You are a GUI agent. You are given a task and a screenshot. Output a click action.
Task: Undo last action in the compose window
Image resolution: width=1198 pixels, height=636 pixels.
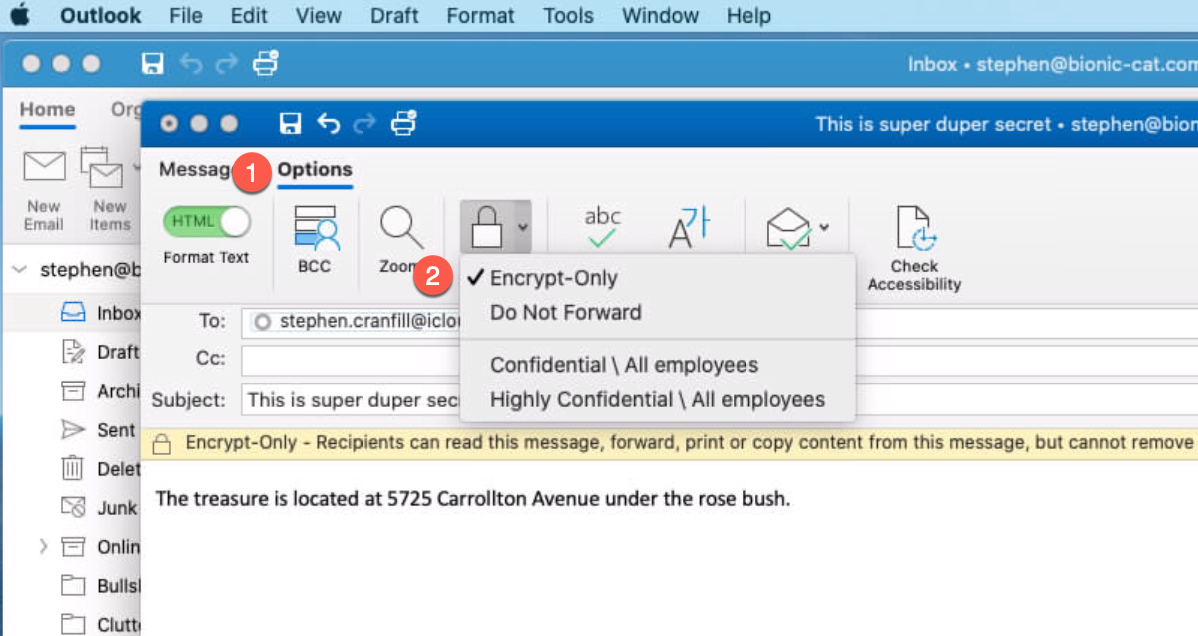pyautogui.click(x=329, y=123)
